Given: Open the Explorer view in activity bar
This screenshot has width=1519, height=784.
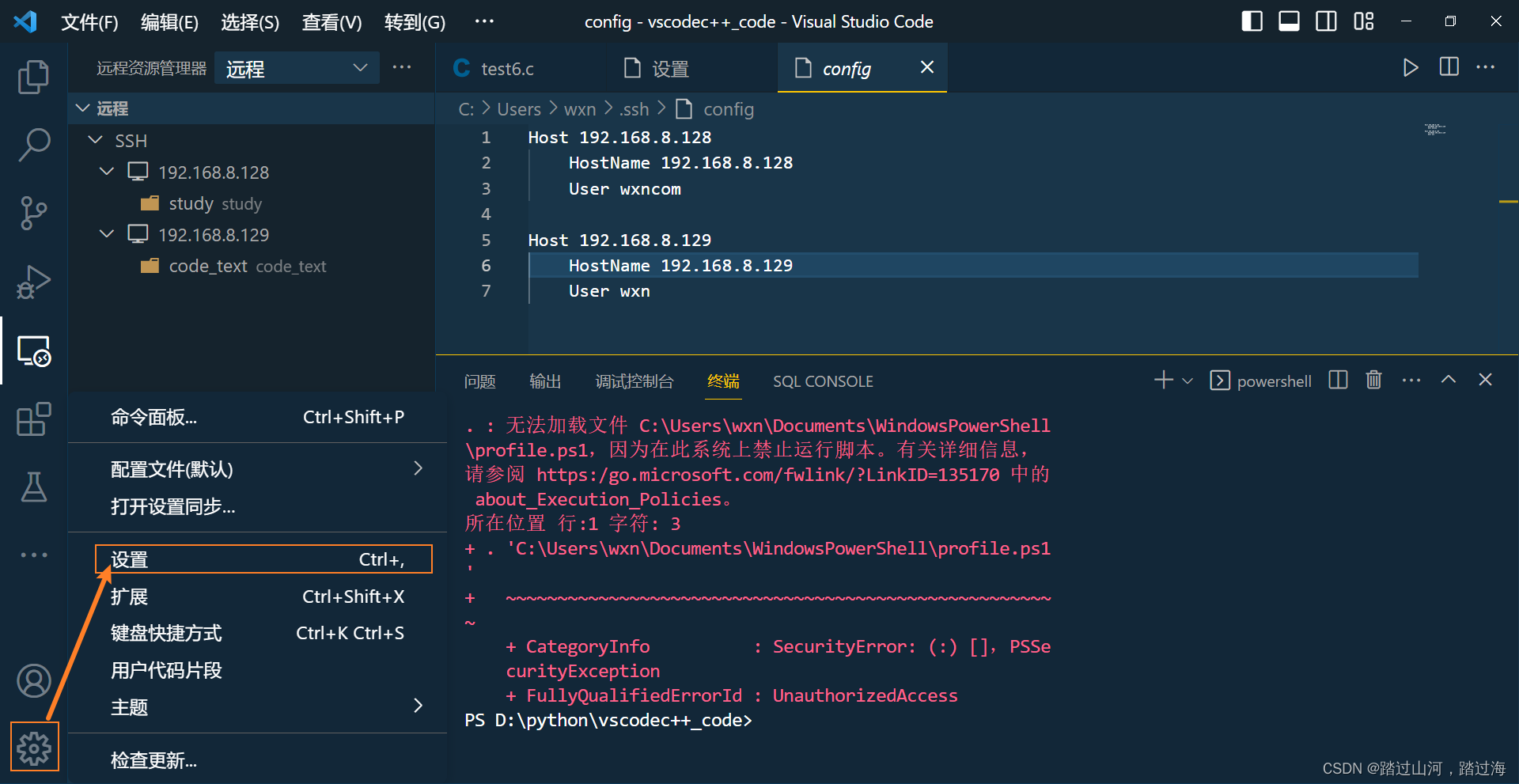Looking at the screenshot, I should coord(33,77).
